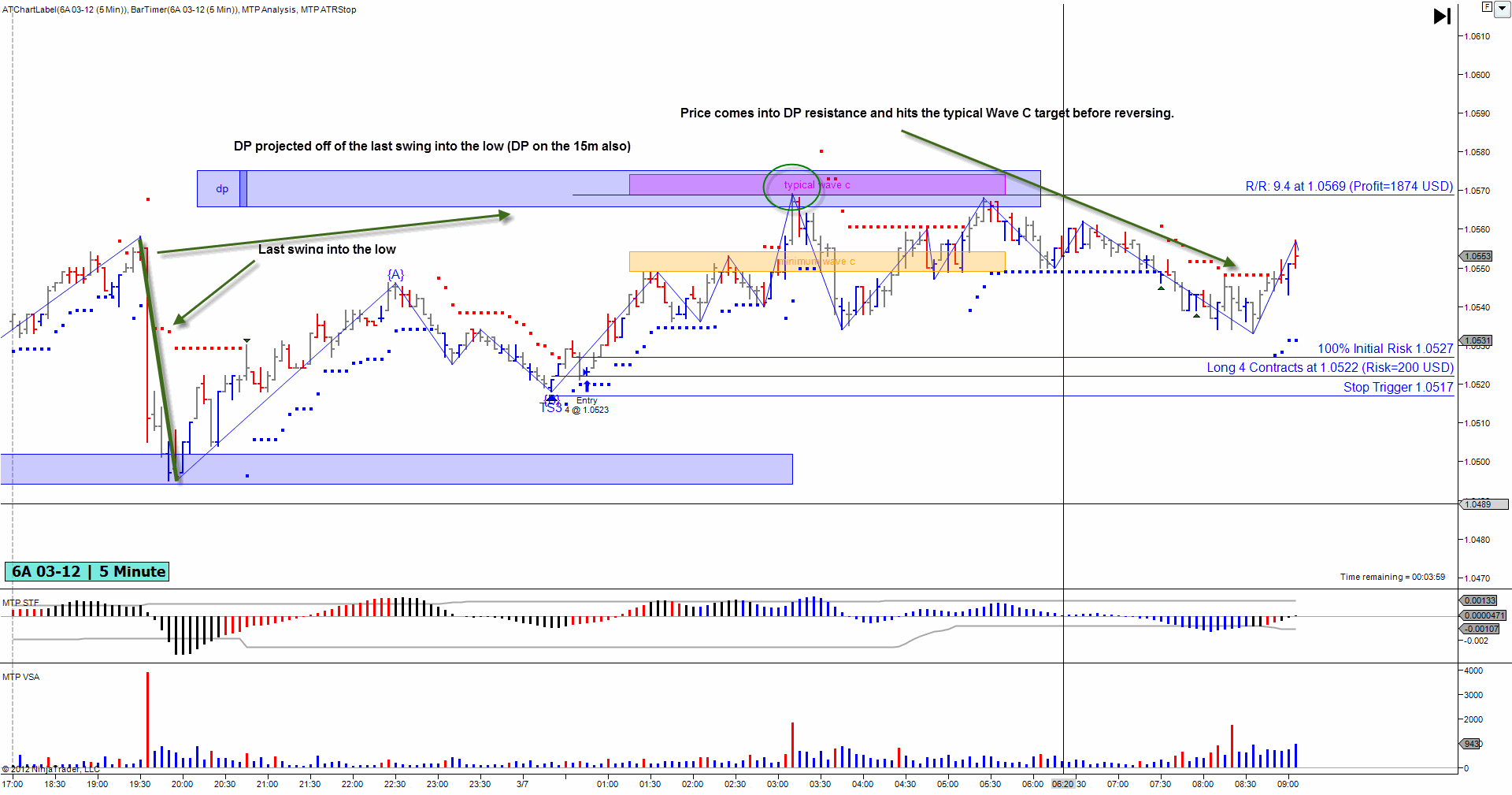Jump to the latest bar with skip-to-end icon
1512x795 pixels.
pos(1442,16)
